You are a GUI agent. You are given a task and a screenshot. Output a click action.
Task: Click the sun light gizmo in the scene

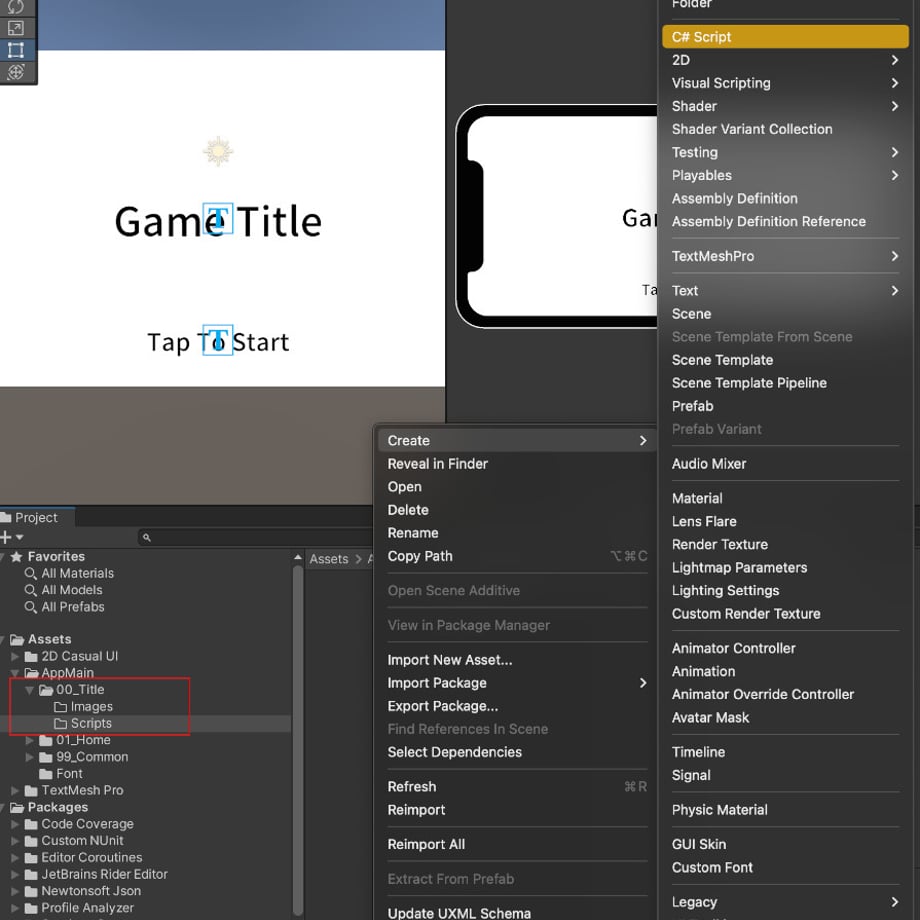(x=218, y=151)
